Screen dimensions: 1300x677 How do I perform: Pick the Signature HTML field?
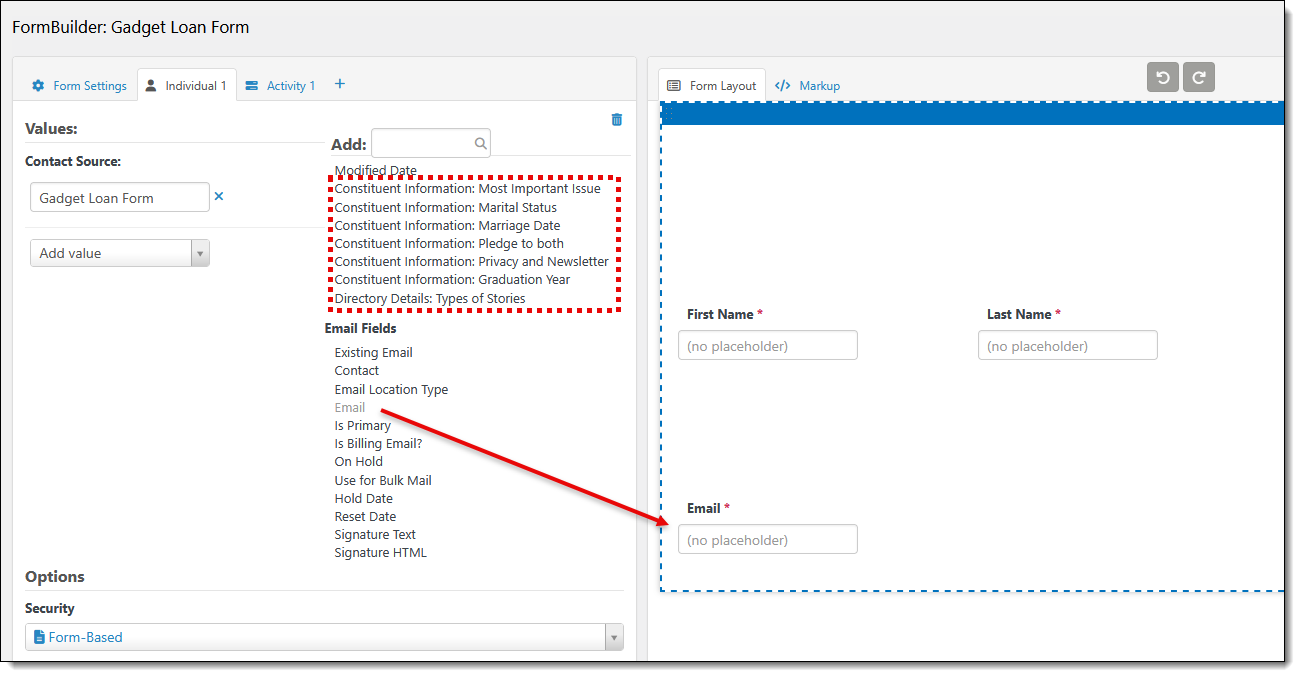pyautogui.click(x=380, y=553)
